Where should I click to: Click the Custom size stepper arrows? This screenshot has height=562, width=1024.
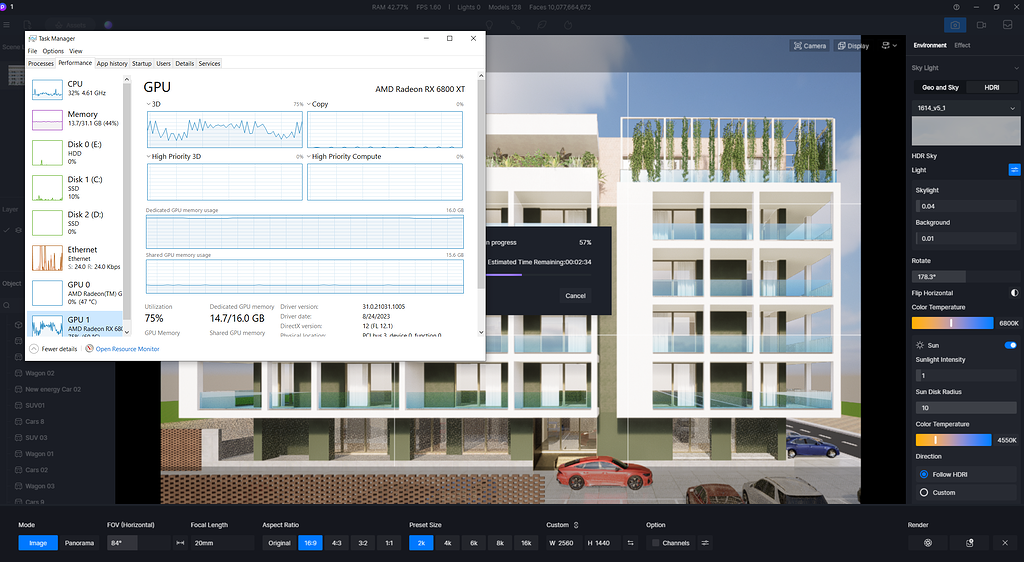coord(576,525)
